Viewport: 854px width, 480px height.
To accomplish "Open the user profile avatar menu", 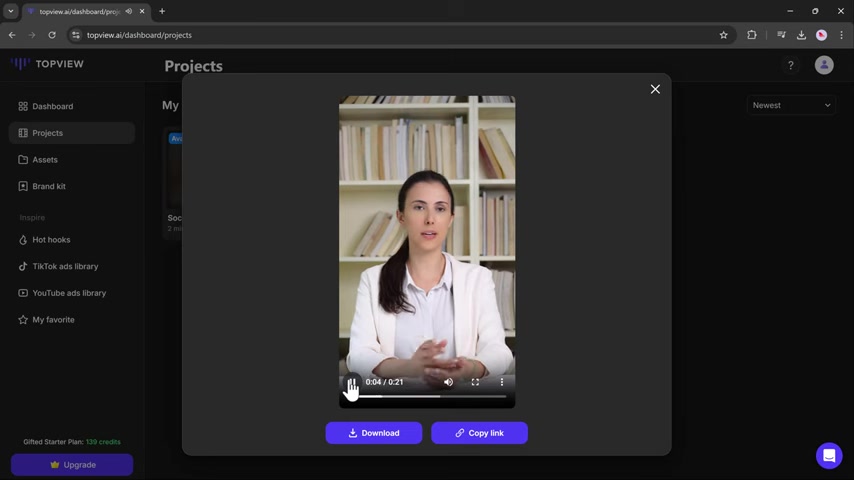I will coord(824,65).
